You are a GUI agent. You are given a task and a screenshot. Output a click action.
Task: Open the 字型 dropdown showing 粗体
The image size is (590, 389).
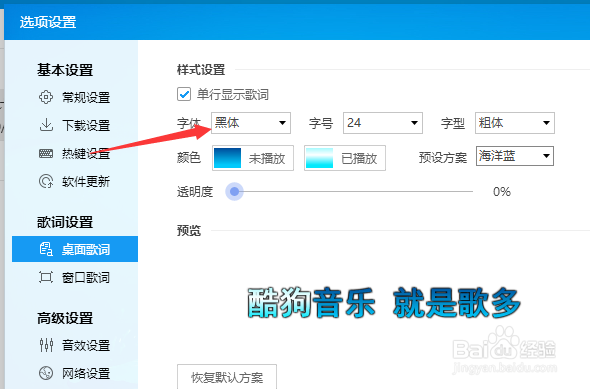515,123
